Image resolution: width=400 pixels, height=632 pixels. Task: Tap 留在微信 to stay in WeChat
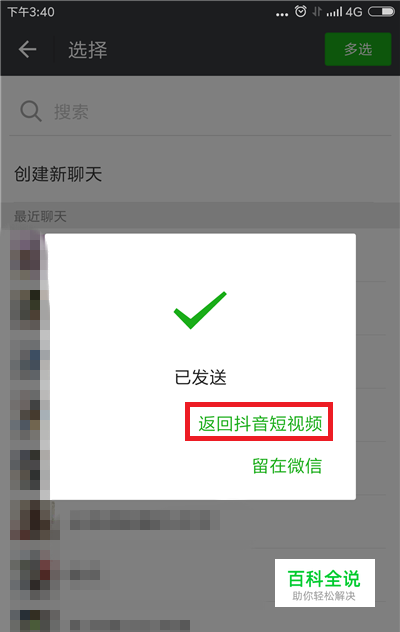click(x=287, y=466)
